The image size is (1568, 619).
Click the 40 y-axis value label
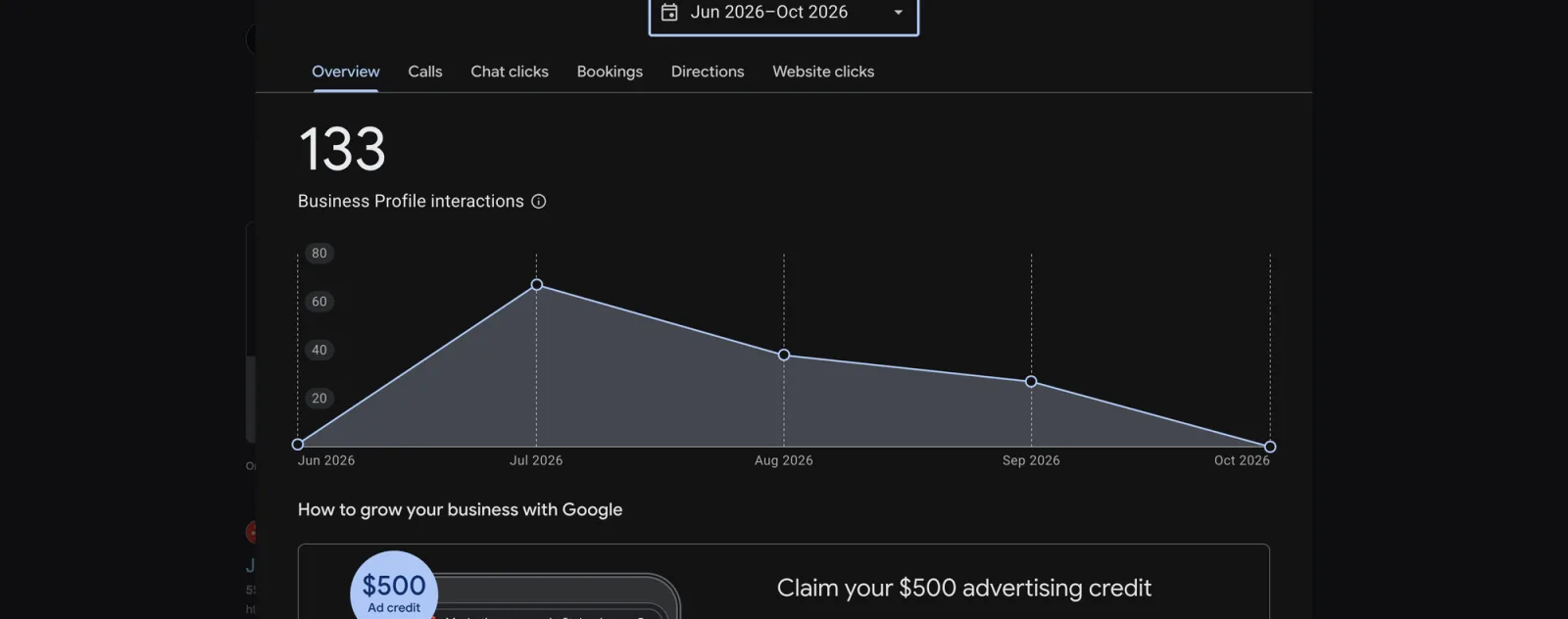pos(319,350)
